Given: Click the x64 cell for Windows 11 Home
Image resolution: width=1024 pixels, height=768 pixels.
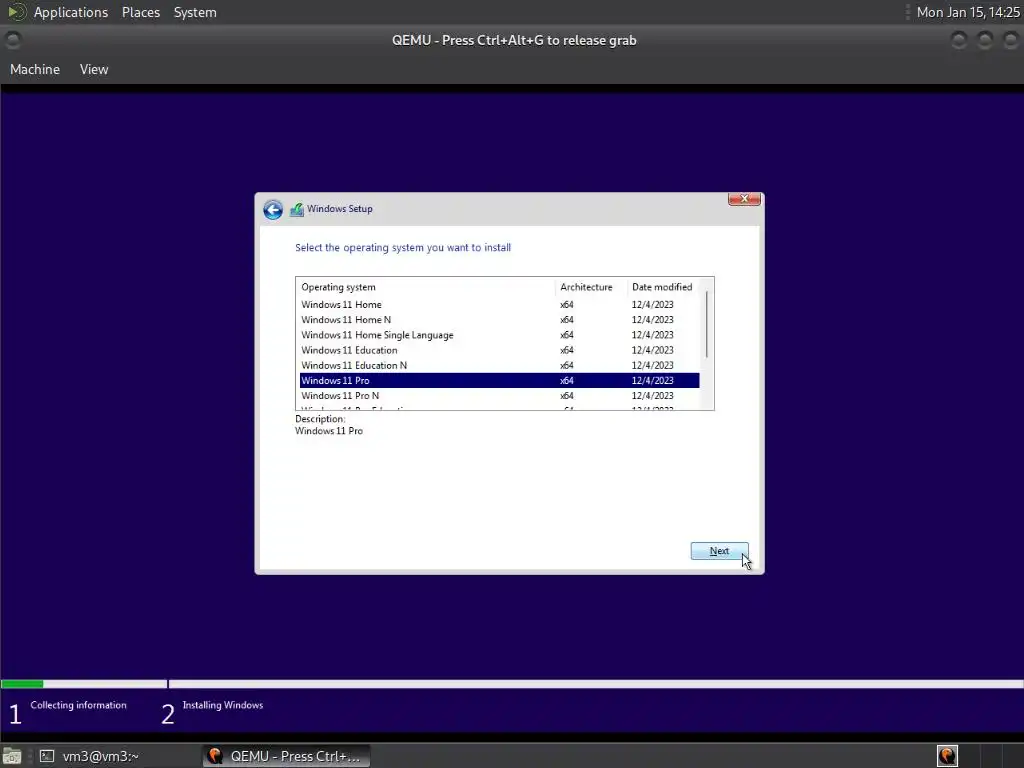Looking at the screenshot, I should tap(567, 304).
